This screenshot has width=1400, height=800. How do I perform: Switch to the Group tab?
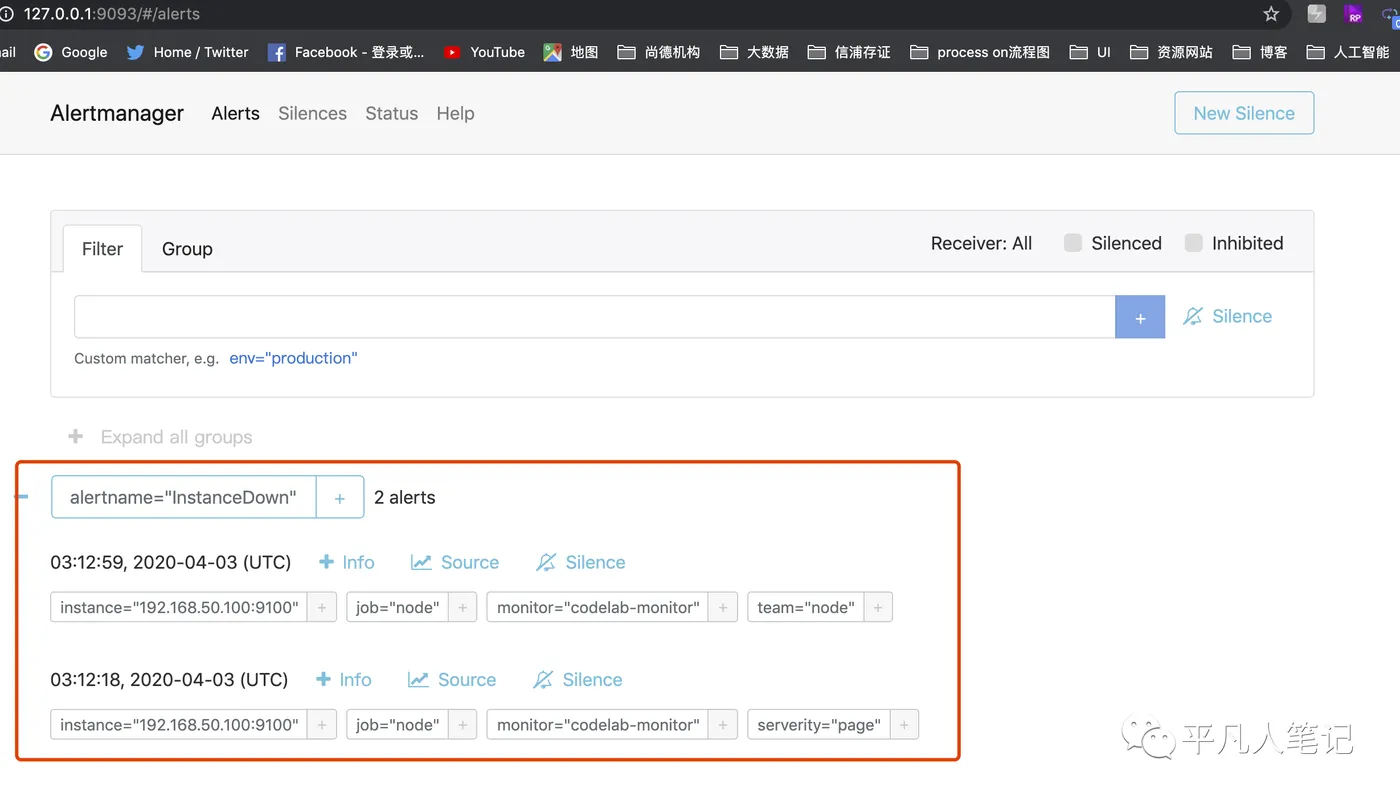tap(187, 248)
